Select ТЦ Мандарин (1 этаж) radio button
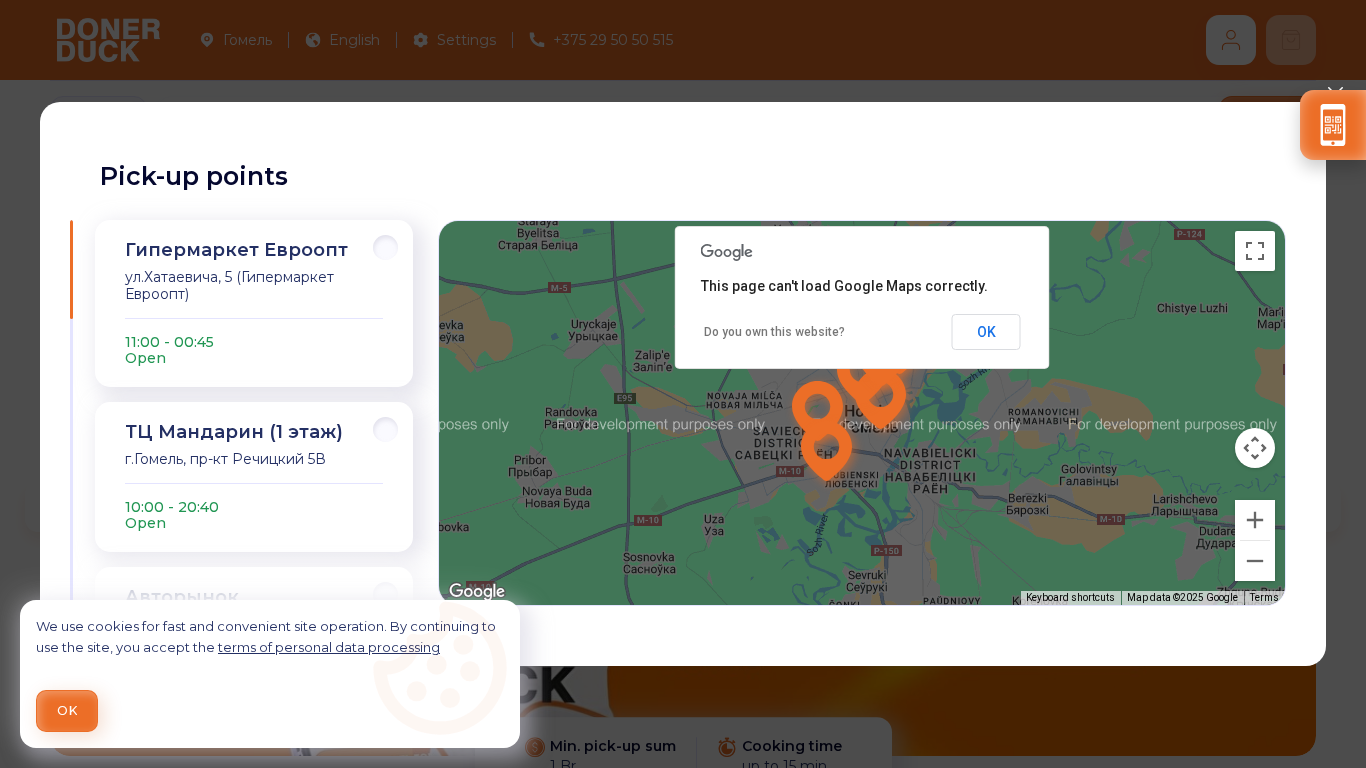This screenshot has height=768, width=1366. coord(385,430)
